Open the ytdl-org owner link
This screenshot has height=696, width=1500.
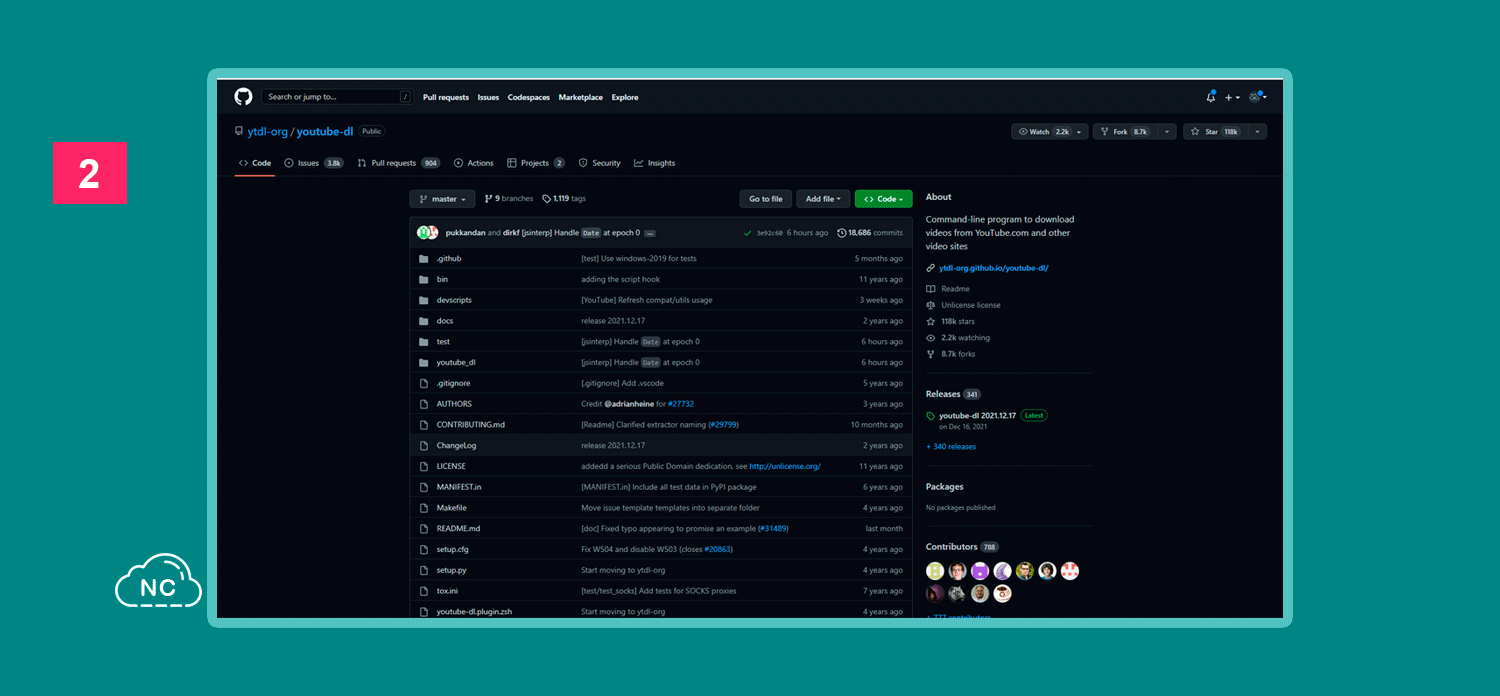pyautogui.click(x=267, y=132)
